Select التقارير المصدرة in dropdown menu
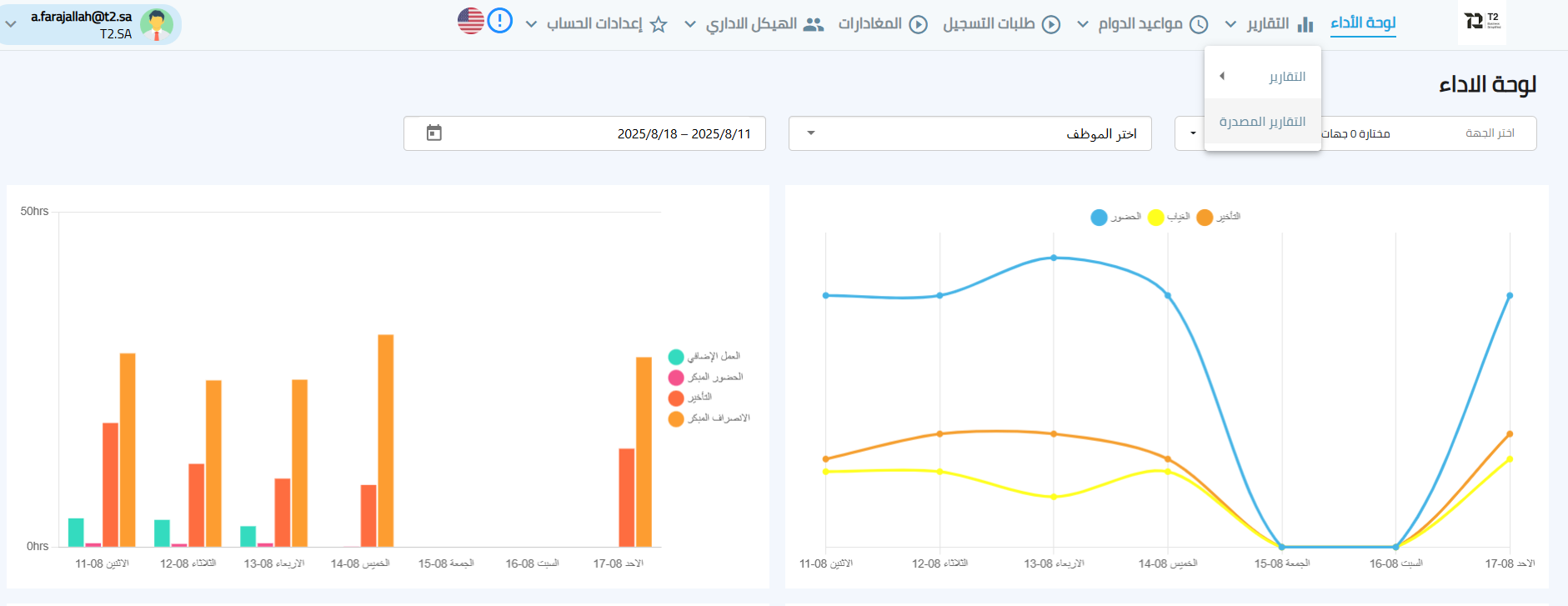The height and width of the screenshot is (606, 1568). [1263, 122]
